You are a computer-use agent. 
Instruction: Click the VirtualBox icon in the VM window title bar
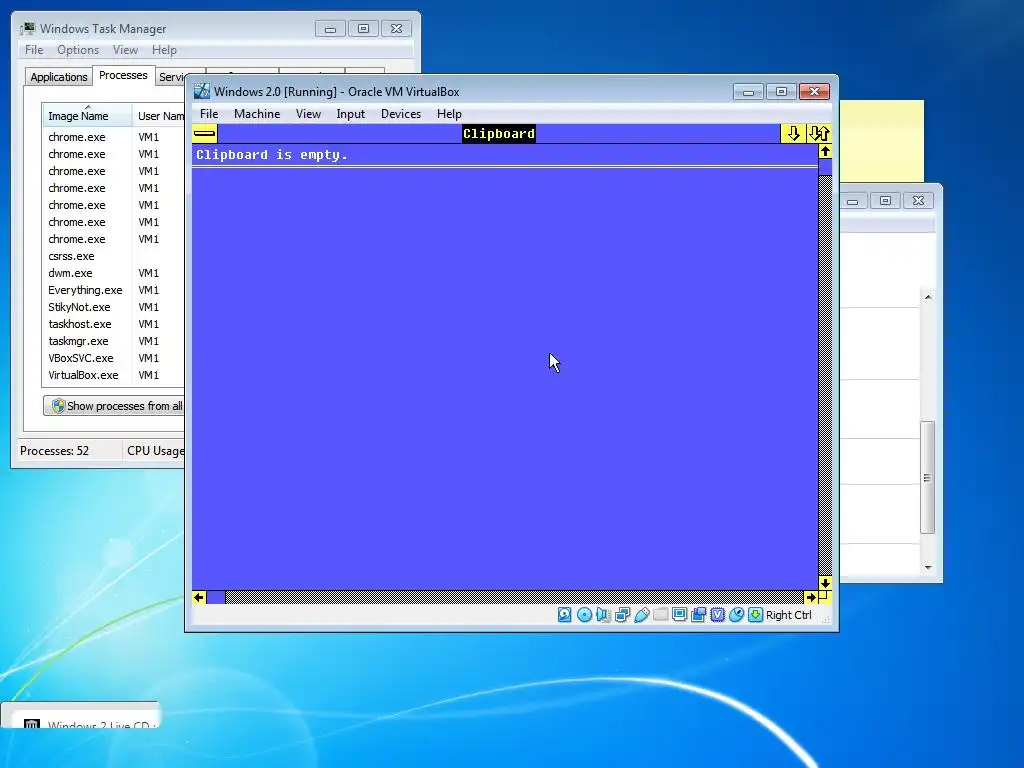pos(202,91)
